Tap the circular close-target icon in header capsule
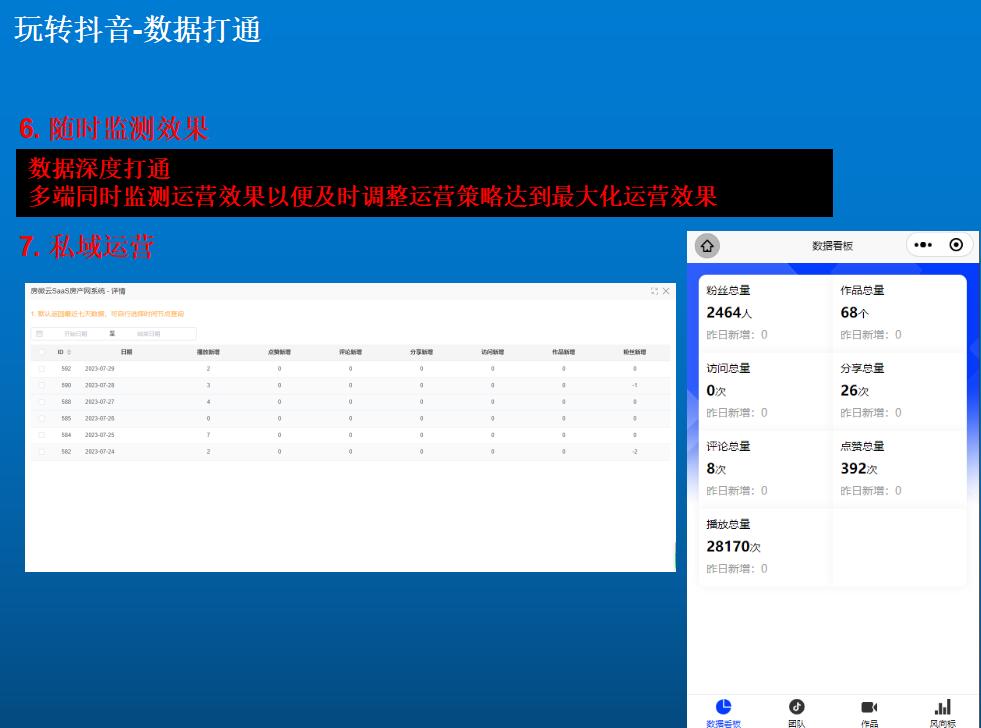 [x=956, y=245]
